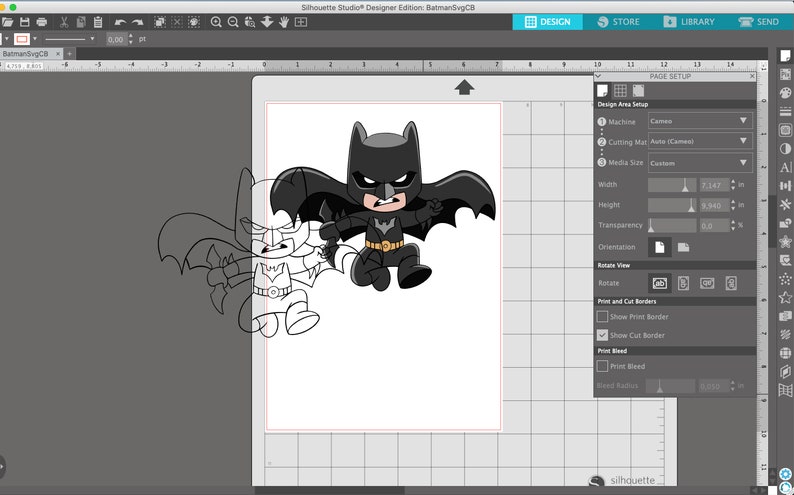Open the Align panel icon in sidebar

[785, 186]
